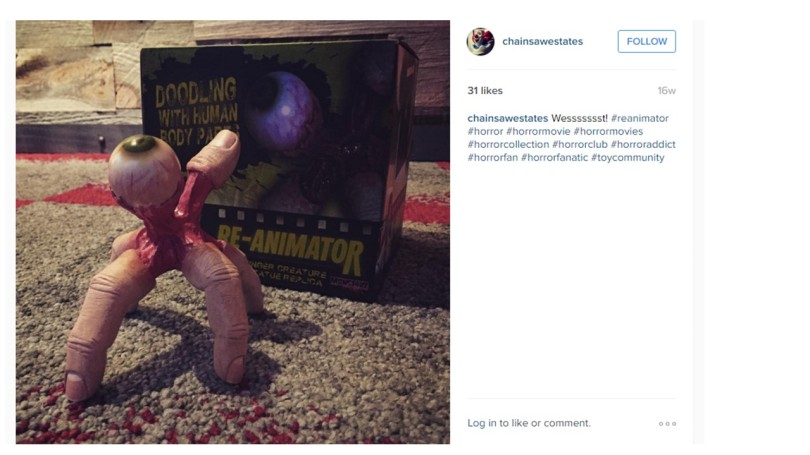810x455 pixels.
Task: Click the FOLLOW button
Action: pyautogui.click(x=646, y=41)
